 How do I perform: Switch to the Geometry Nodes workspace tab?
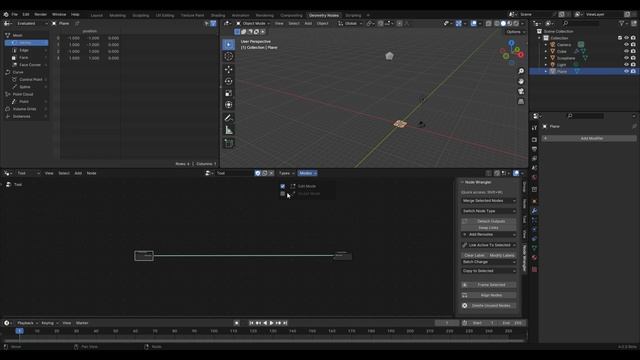(324, 16)
